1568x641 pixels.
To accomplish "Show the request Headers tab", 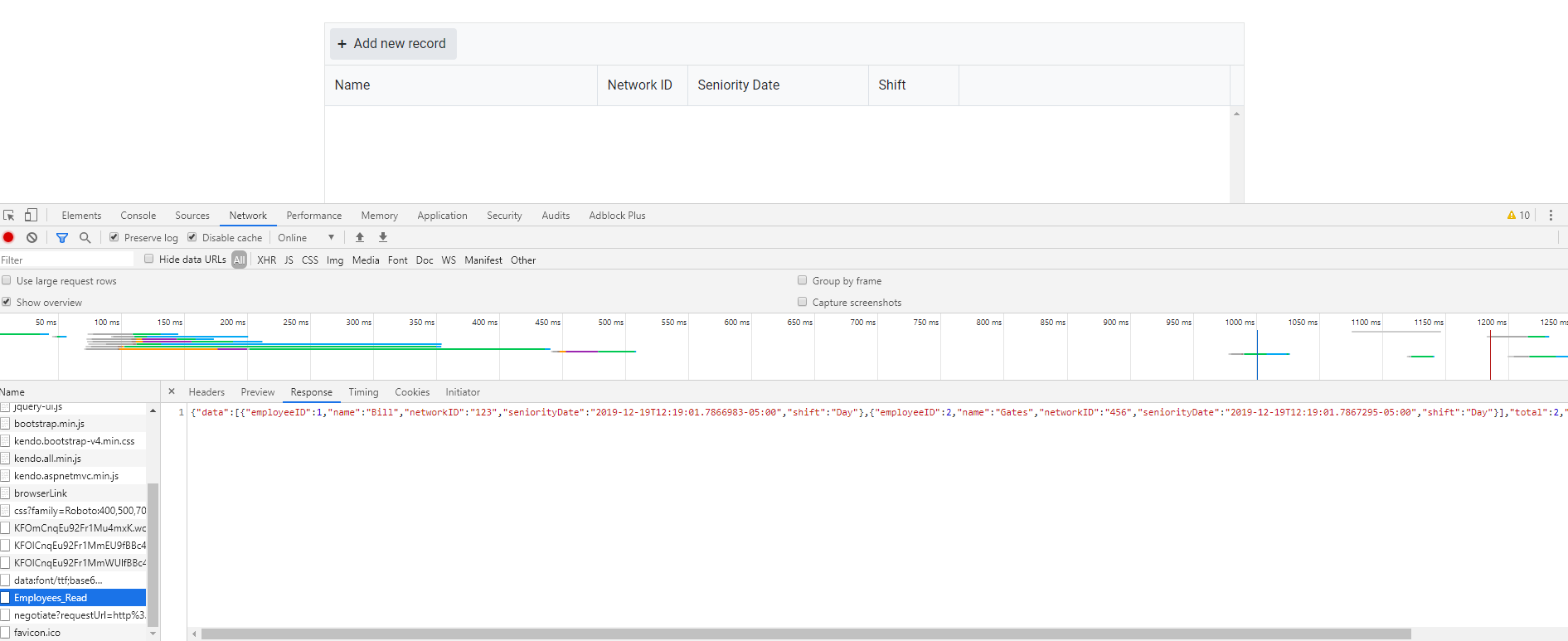I will 206,392.
